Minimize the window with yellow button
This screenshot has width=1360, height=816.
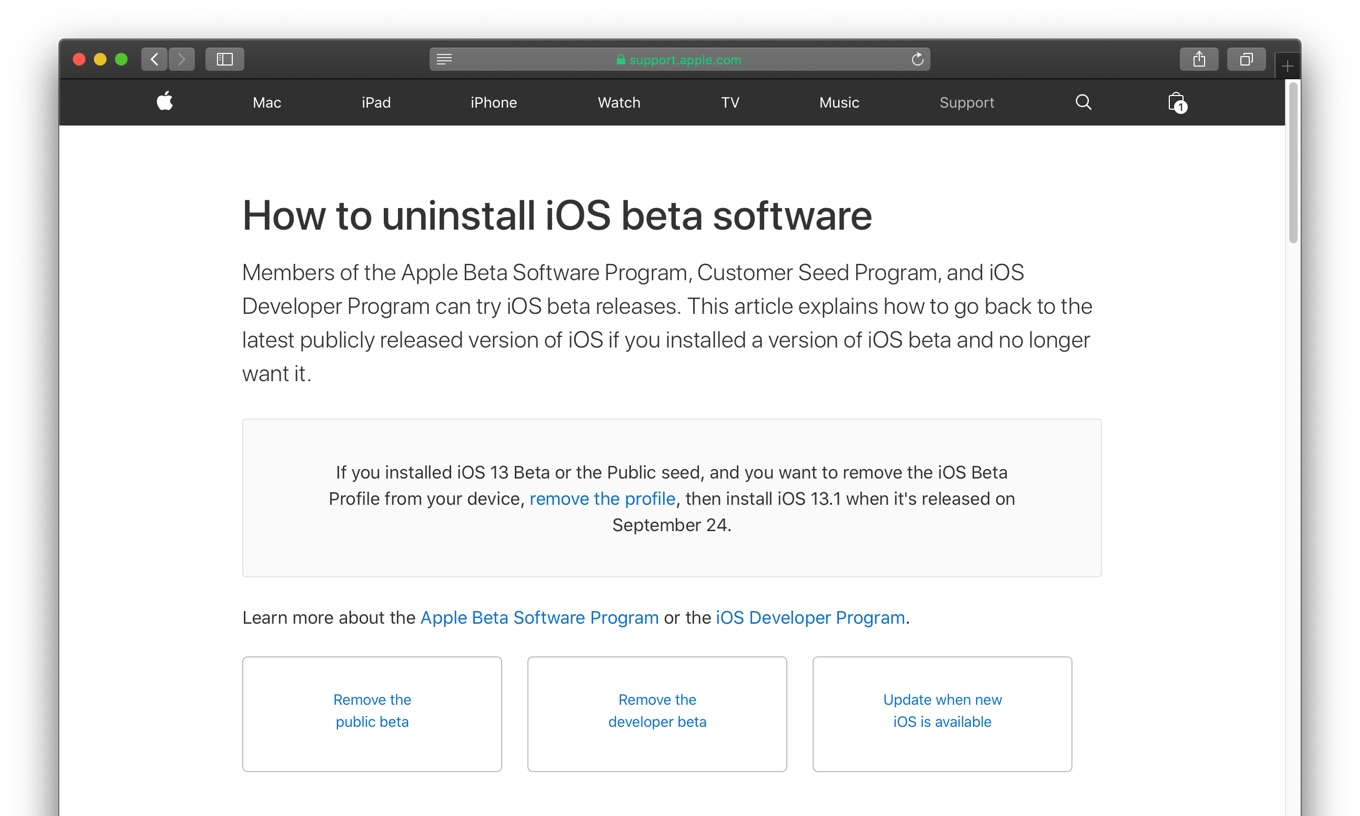coord(100,59)
